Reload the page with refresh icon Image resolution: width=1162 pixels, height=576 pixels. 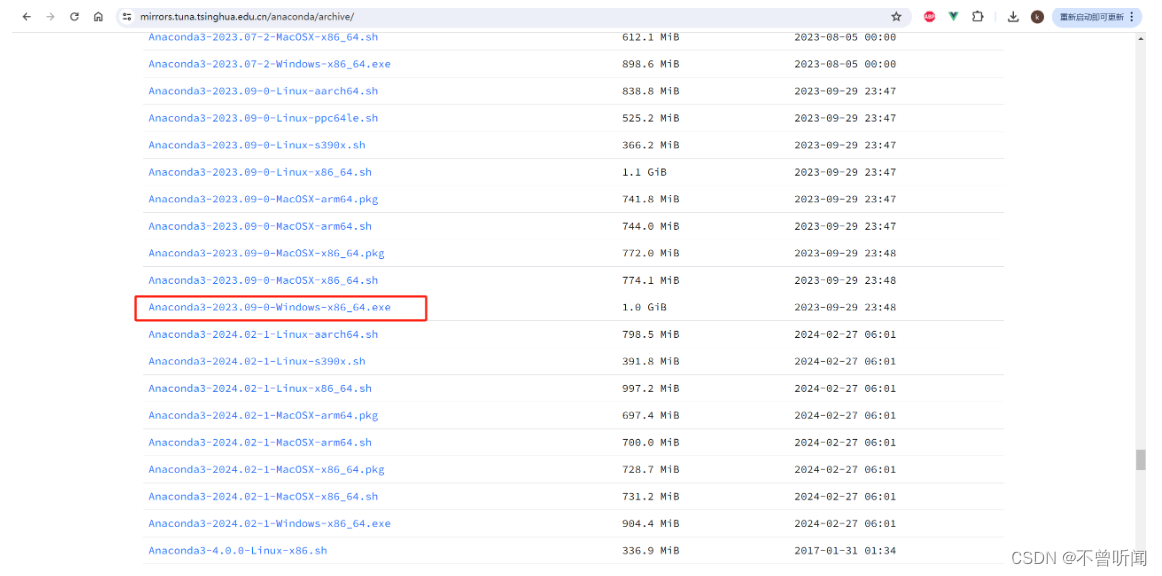[74, 16]
